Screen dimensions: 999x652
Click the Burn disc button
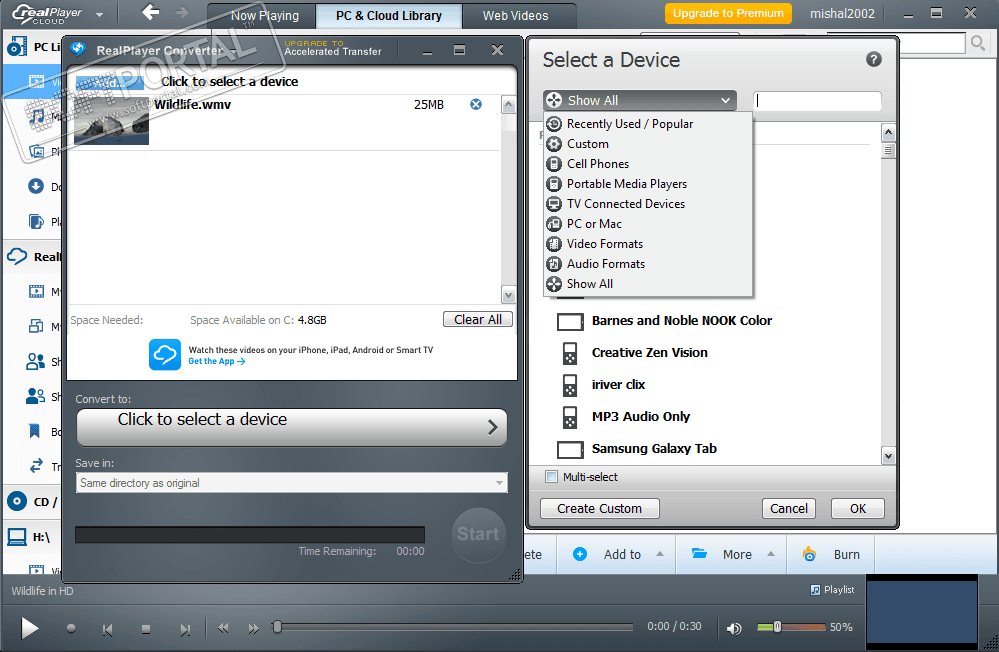click(x=831, y=554)
